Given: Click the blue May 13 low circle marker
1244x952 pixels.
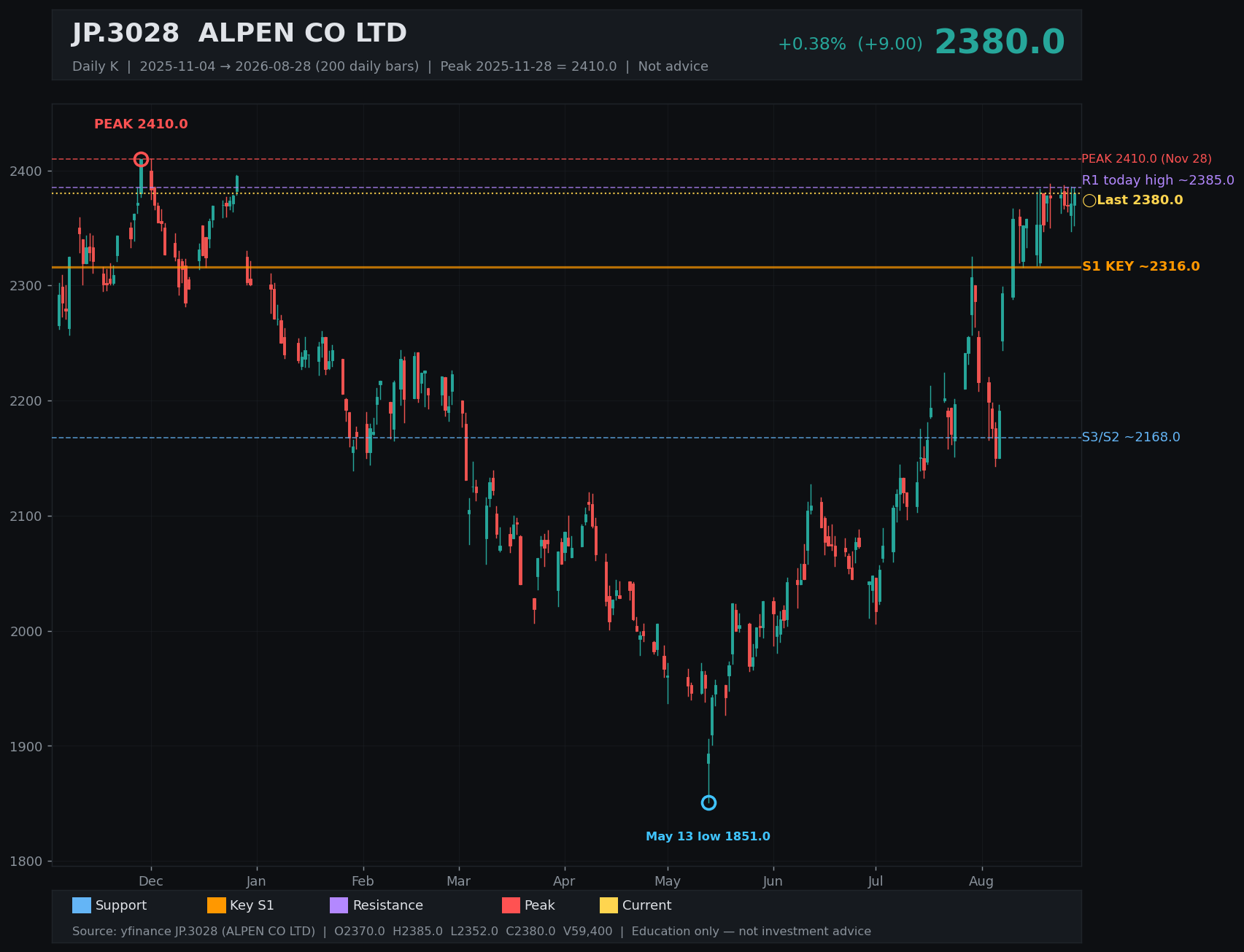Looking at the screenshot, I should [708, 802].
